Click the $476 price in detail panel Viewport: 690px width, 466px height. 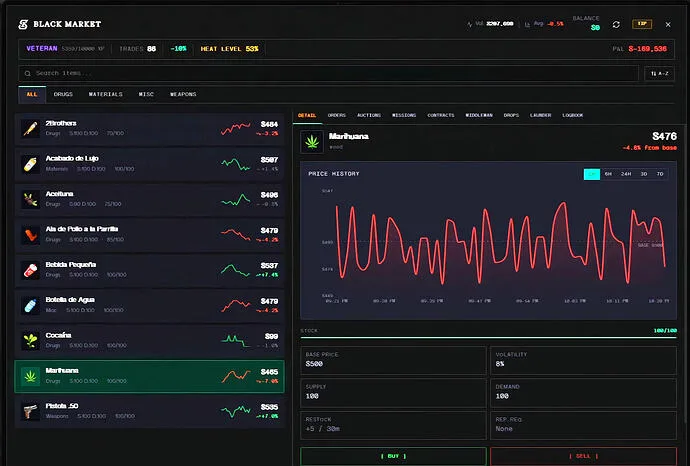click(x=664, y=136)
